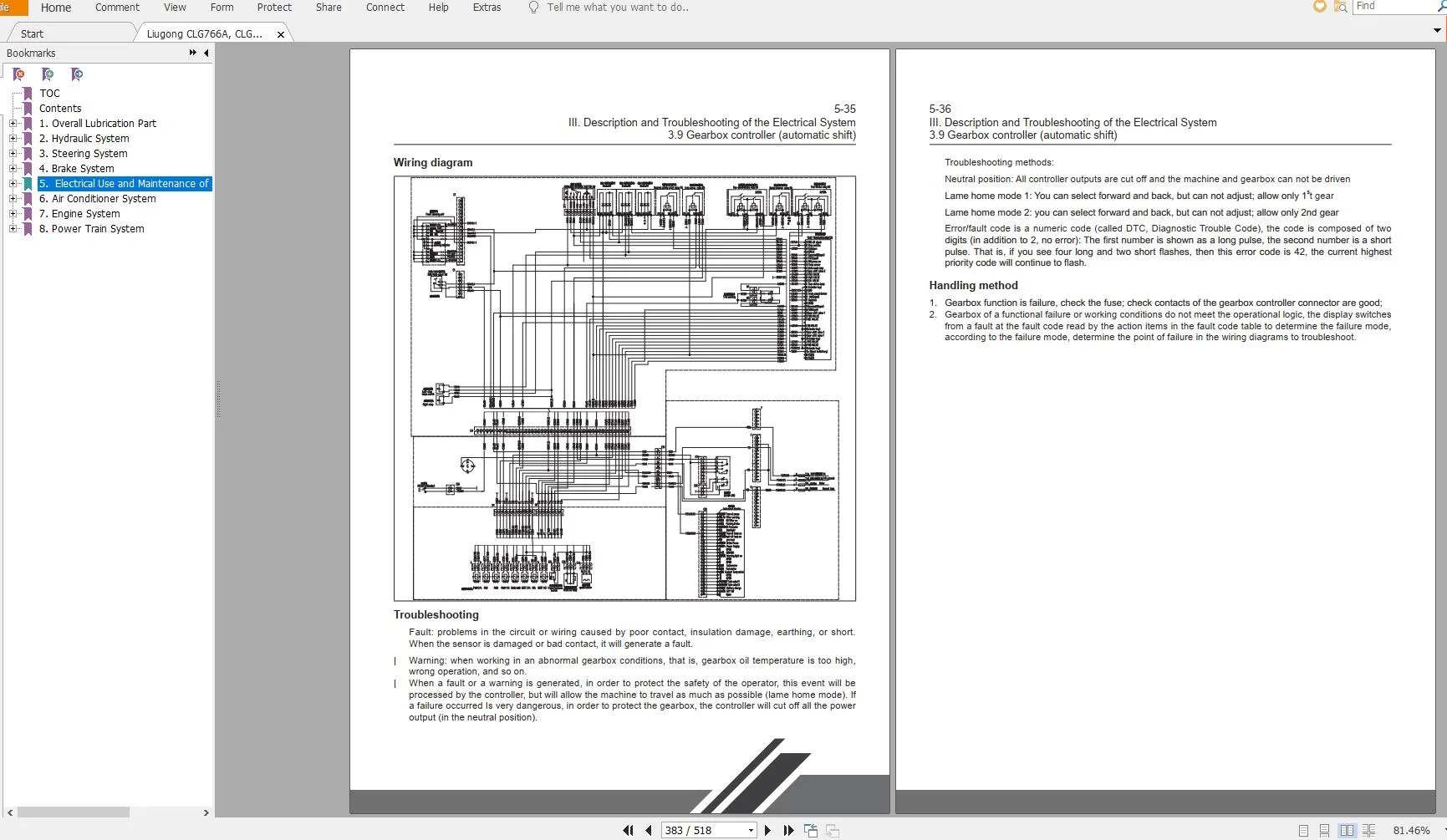Jump to the first page
Viewport: 1447px width, 840px height.
tap(628, 830)
